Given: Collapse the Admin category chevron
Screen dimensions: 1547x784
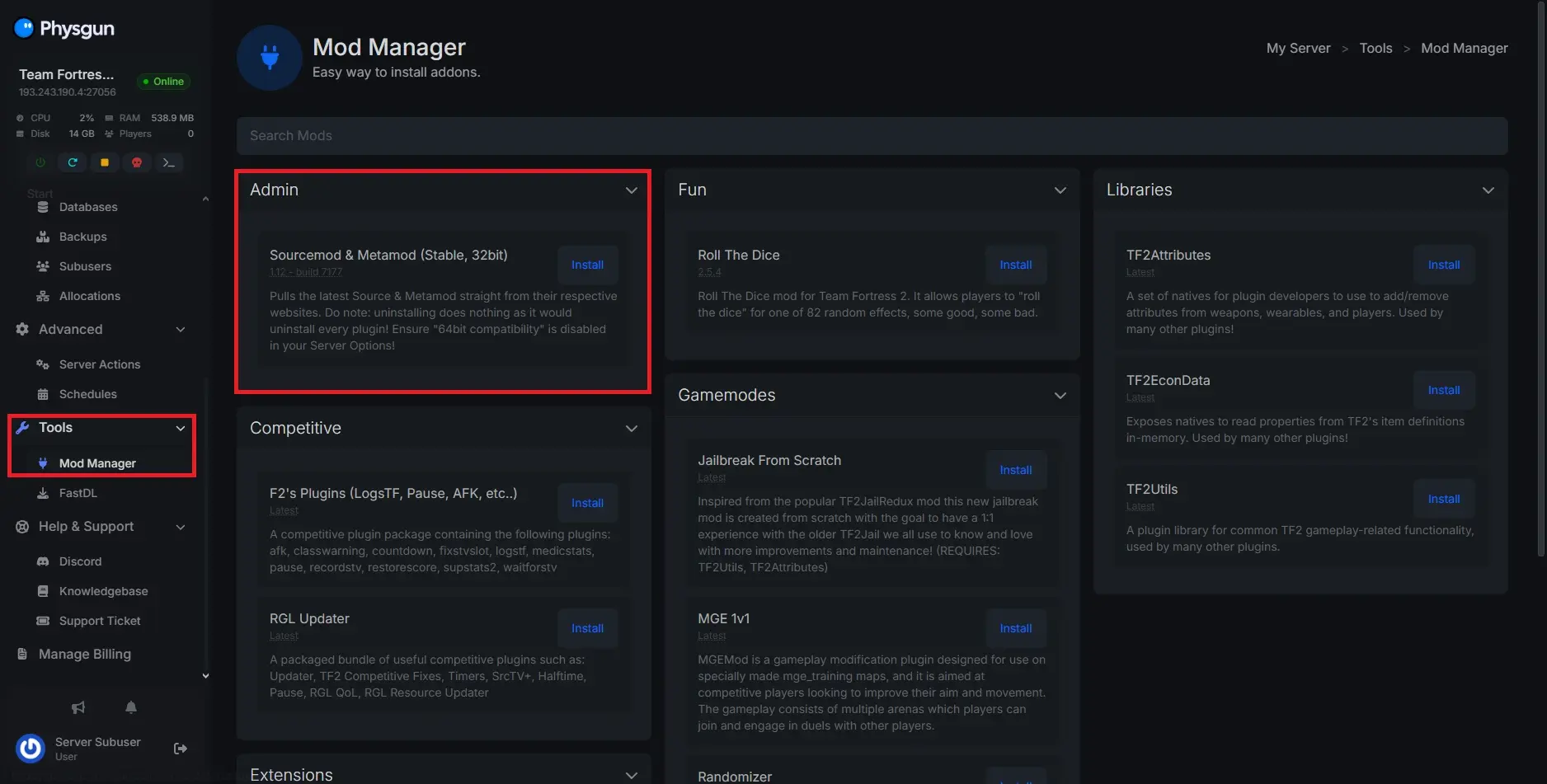Looking at the screenshot, I should 631,190.
